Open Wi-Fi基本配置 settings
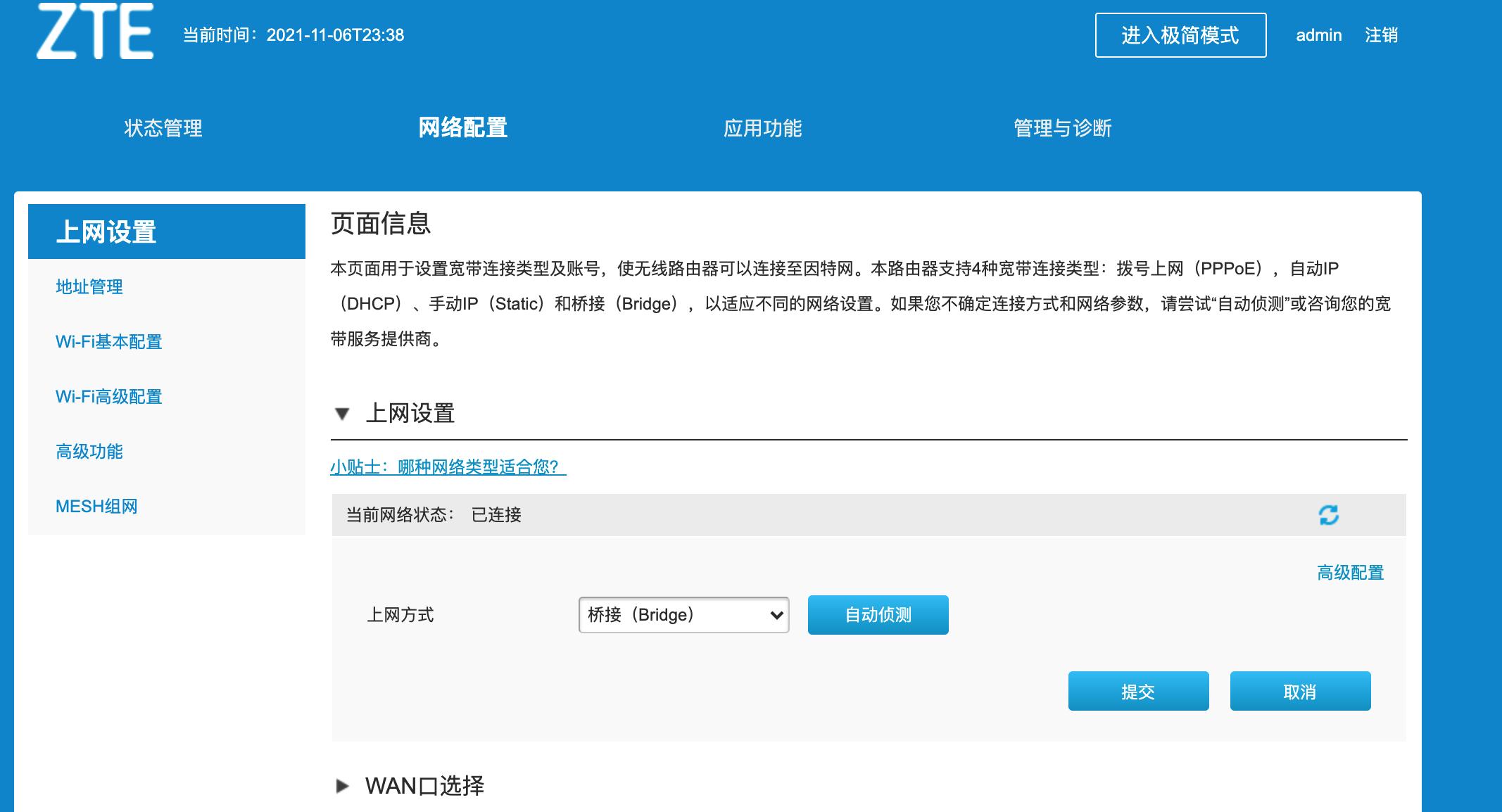Viewport: 1502px width, 812px height. point(109,342)
